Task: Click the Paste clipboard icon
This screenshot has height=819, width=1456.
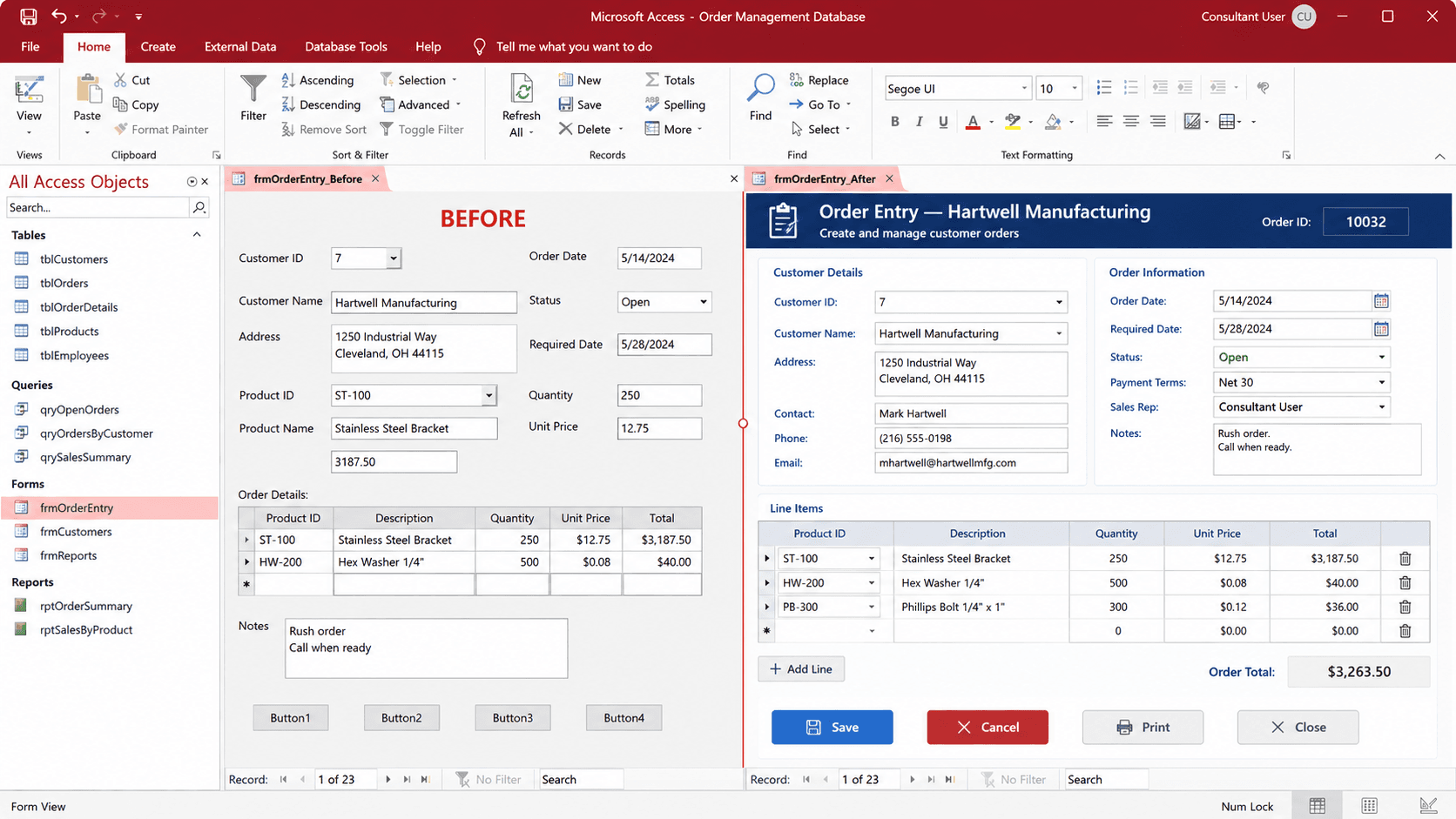Action: pyautogui.click(x=87, y=89)
